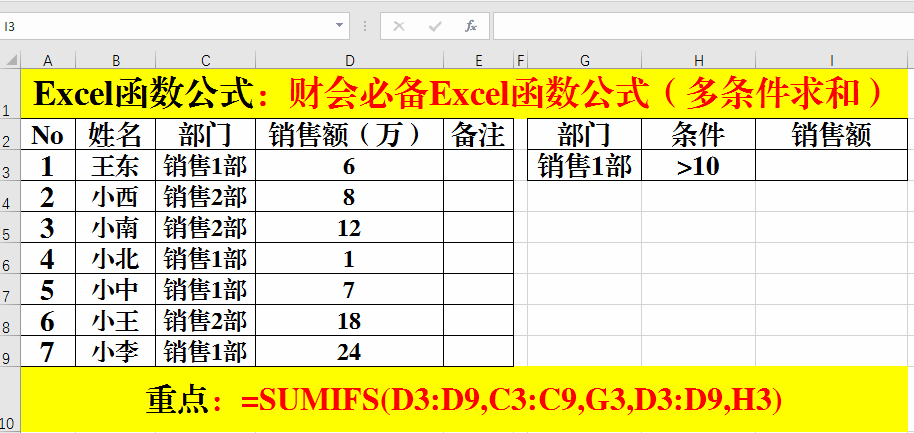Screen dimensions: 914x433
Task: Select row 3 header
Action: point(10,165)
